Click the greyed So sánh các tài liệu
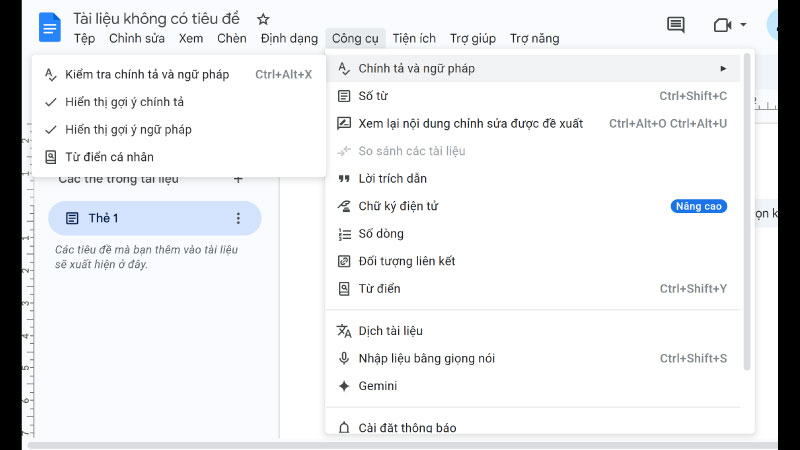Viewport: 800px width, 450px height. point(533,151)
